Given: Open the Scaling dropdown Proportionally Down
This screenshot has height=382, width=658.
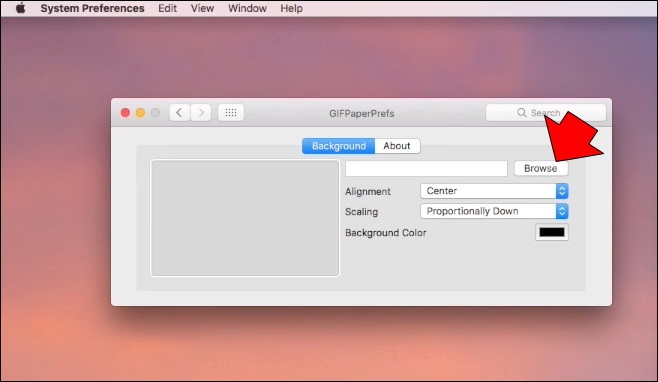Looking at the screenshot, I should coord(494,211).
